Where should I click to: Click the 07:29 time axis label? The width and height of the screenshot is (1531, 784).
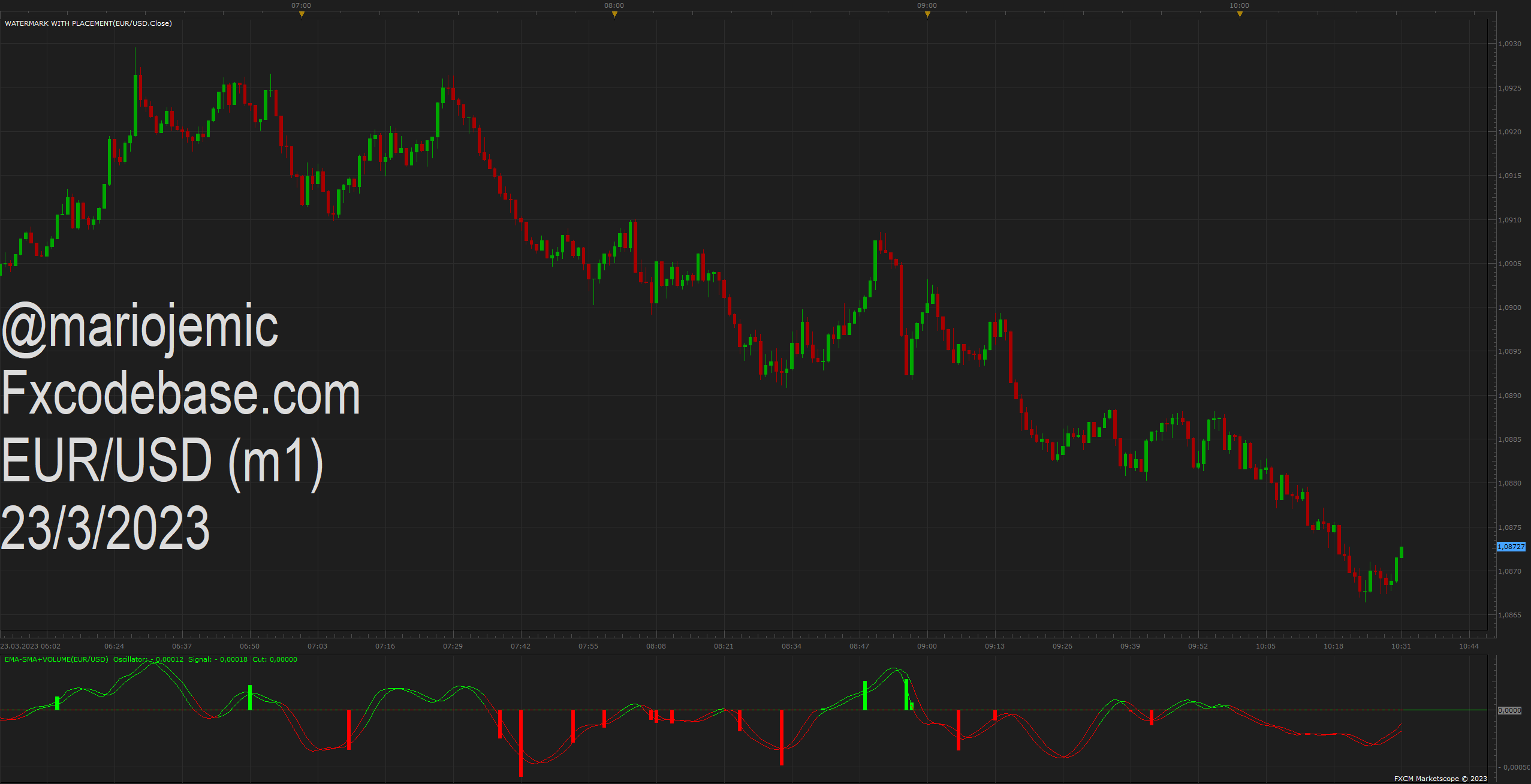(453, 646)
